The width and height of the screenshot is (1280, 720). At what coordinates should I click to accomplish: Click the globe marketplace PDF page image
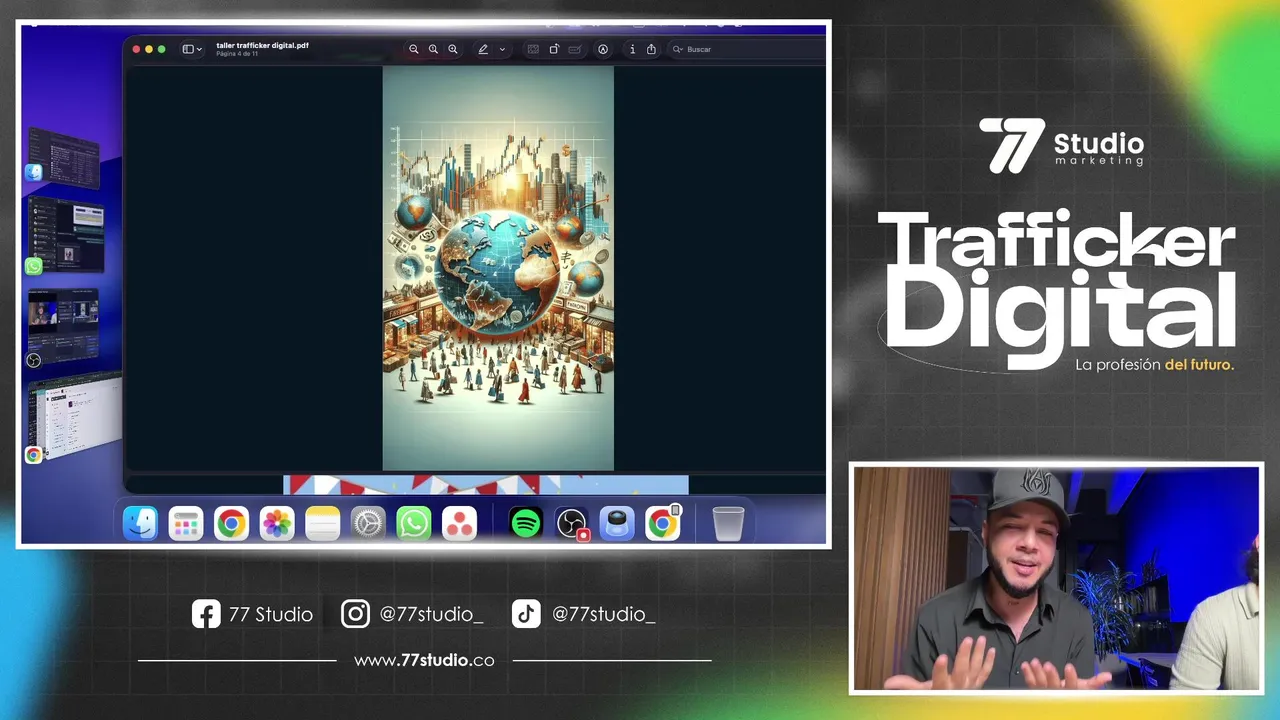click(498, 268)
